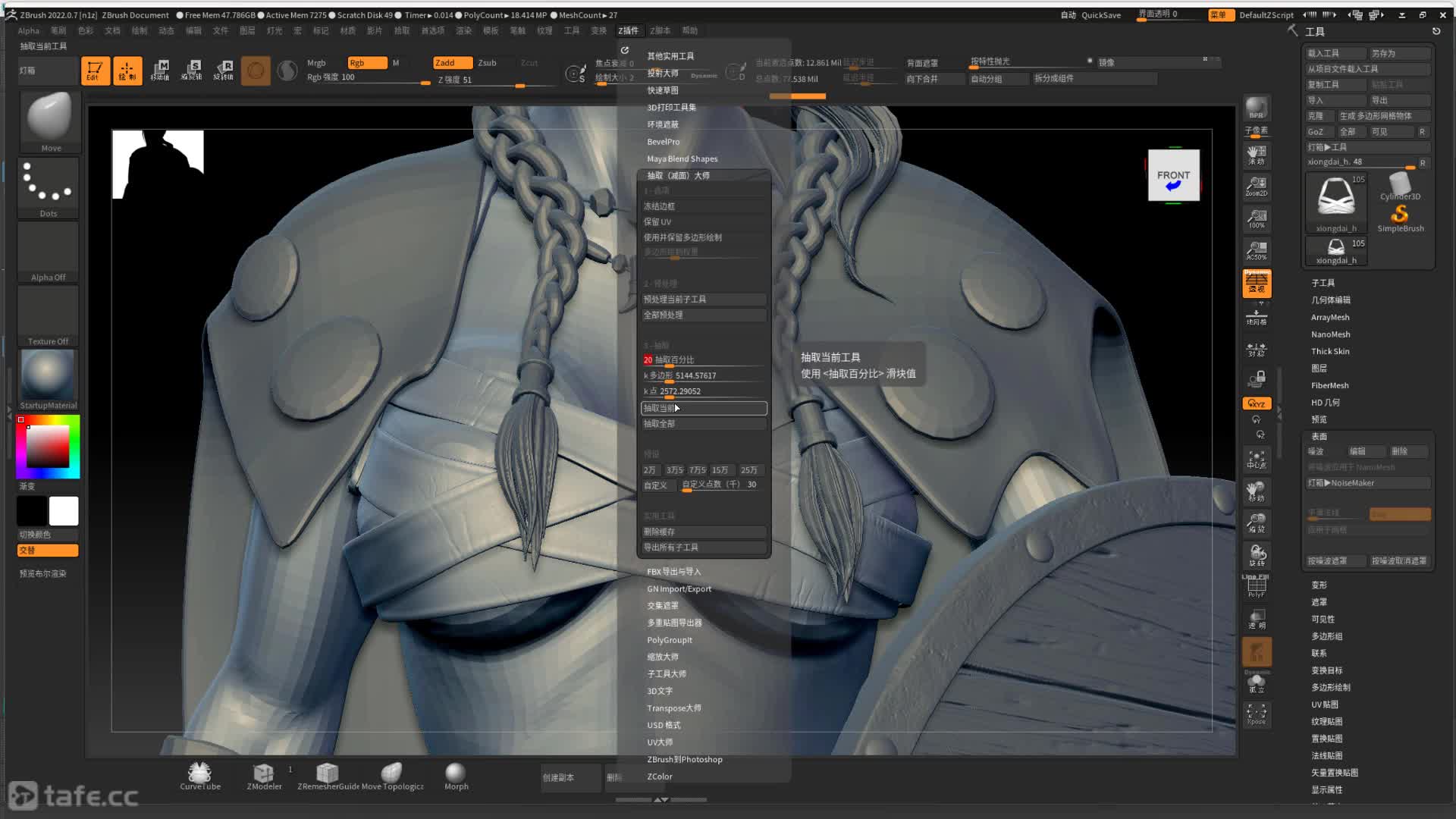Select the Scale (S) gizmo icon
The image size is (1456, 819).
tap(192, 71)
